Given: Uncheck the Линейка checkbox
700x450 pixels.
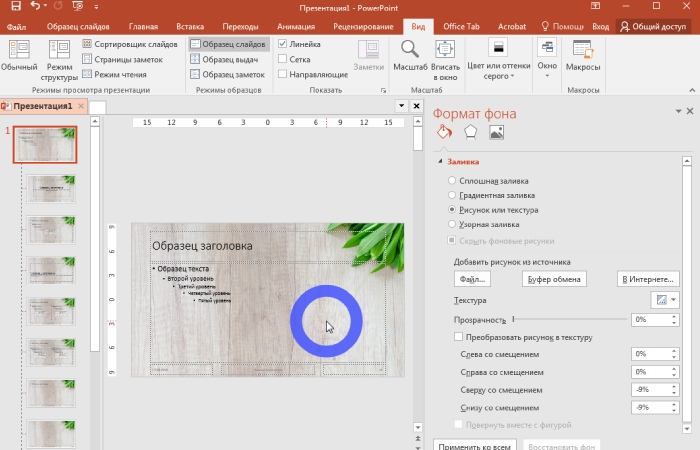Looking at the screenshot, I should coord(282,44).
